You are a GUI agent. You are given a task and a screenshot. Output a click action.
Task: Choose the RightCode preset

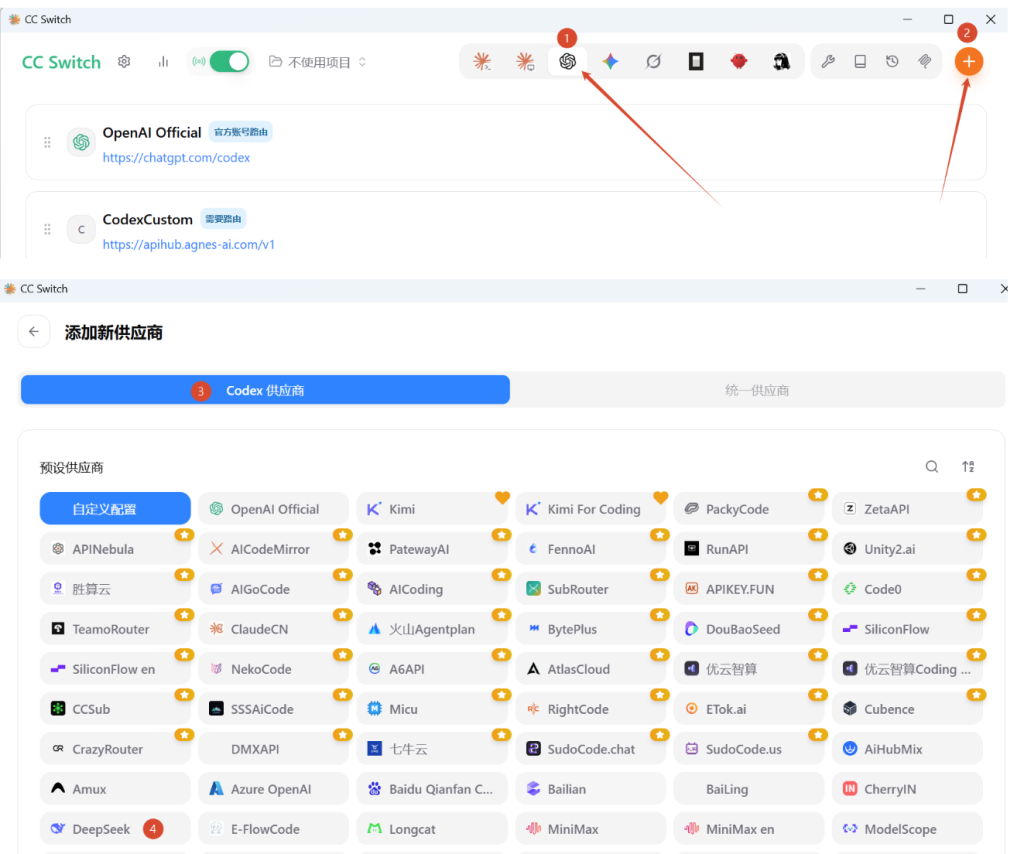pyautogui.click(x=590, y=708)
